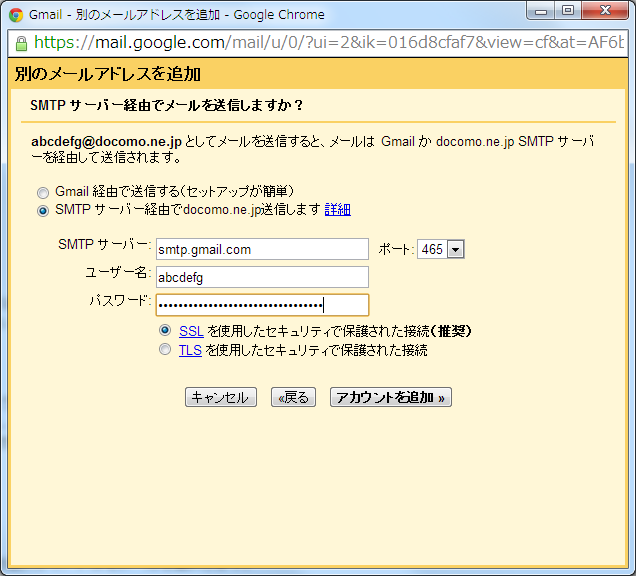Image resolution: width=636 pixels, height=576 pixels.
Task: Open the ポート dropdown showing 465
Action: (441, 249)
